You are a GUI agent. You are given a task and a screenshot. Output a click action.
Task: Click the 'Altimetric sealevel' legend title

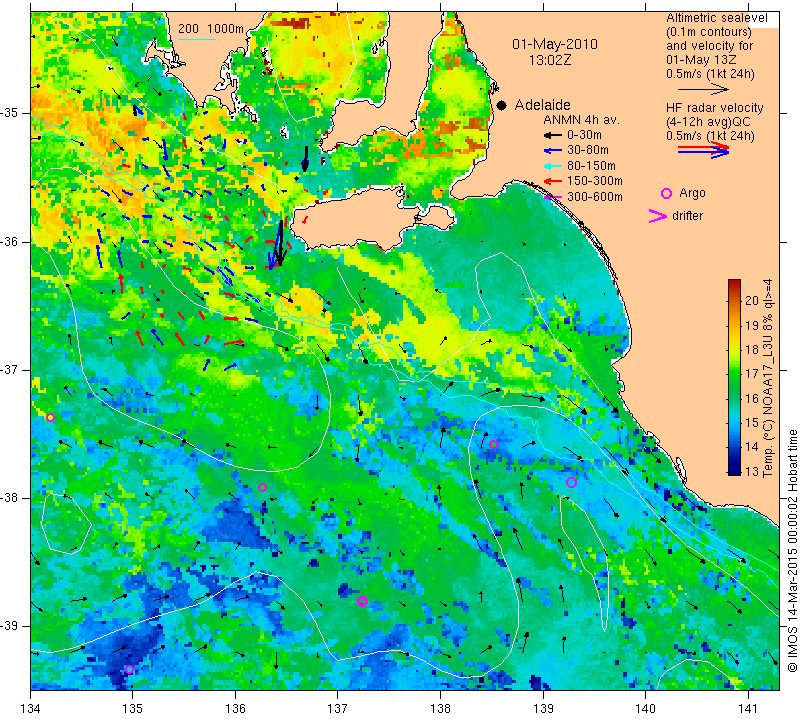click(x=716, y=18)
